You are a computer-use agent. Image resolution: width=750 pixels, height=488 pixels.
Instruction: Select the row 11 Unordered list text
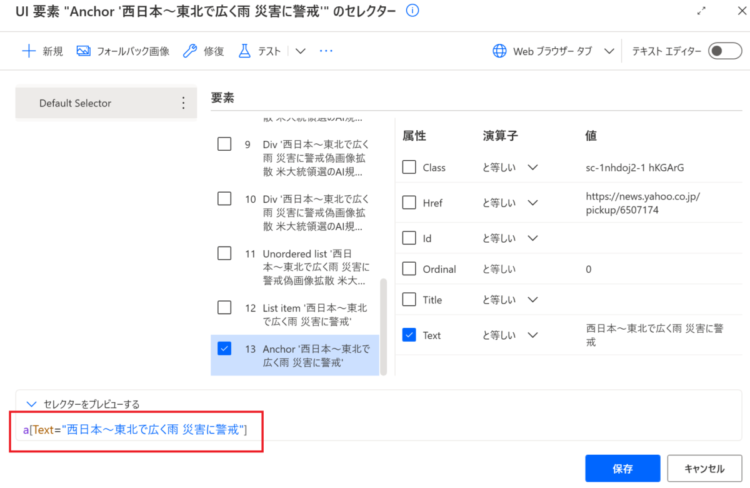click(x=316, y=267)
